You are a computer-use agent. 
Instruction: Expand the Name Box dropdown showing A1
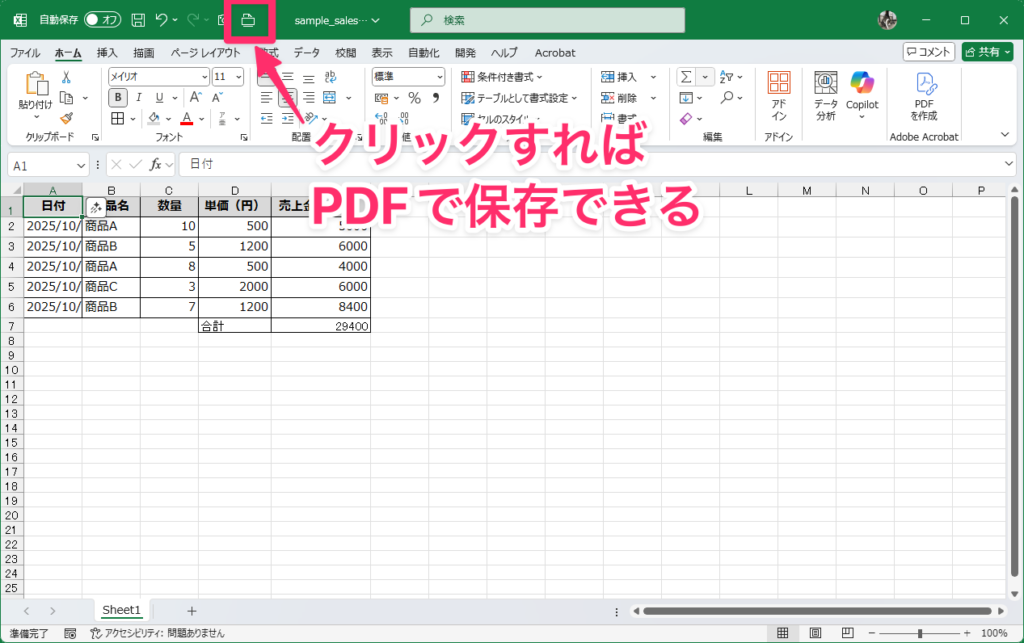(x=80, y=165)
